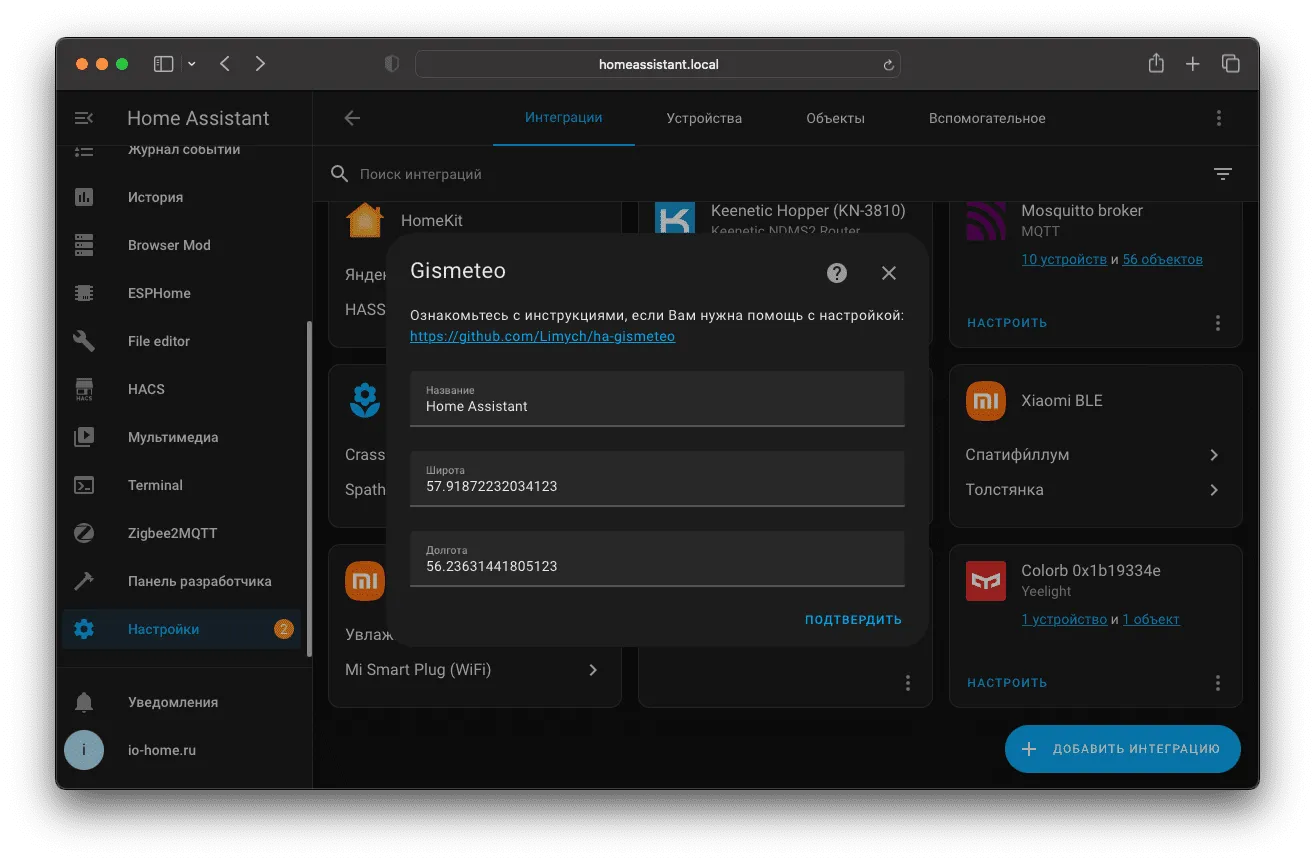Open Safari share button
This screenshot has height=863, width=1315.
1156,63
